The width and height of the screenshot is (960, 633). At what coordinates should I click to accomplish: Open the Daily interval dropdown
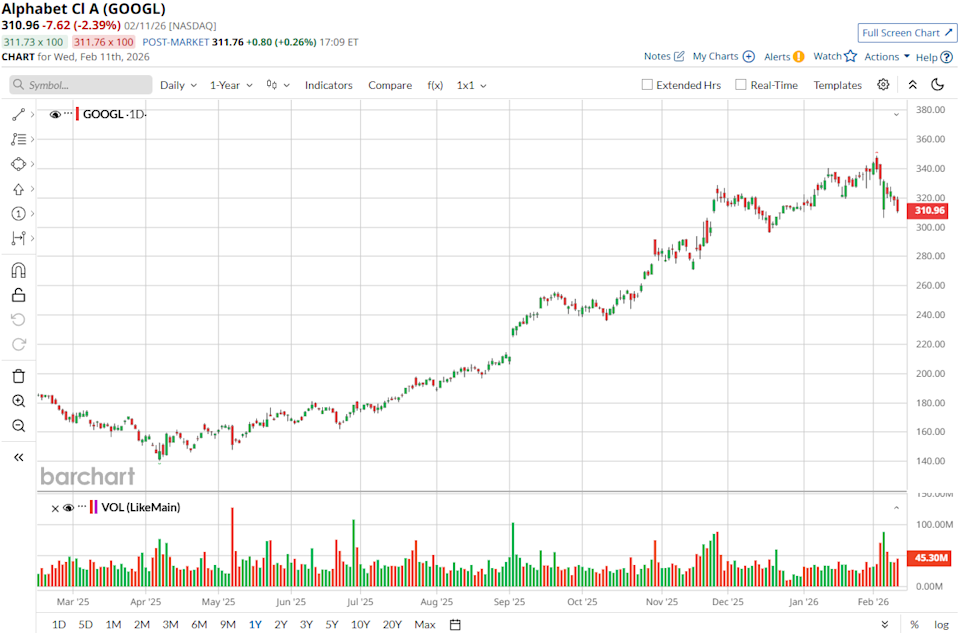[x=176, y=85]
